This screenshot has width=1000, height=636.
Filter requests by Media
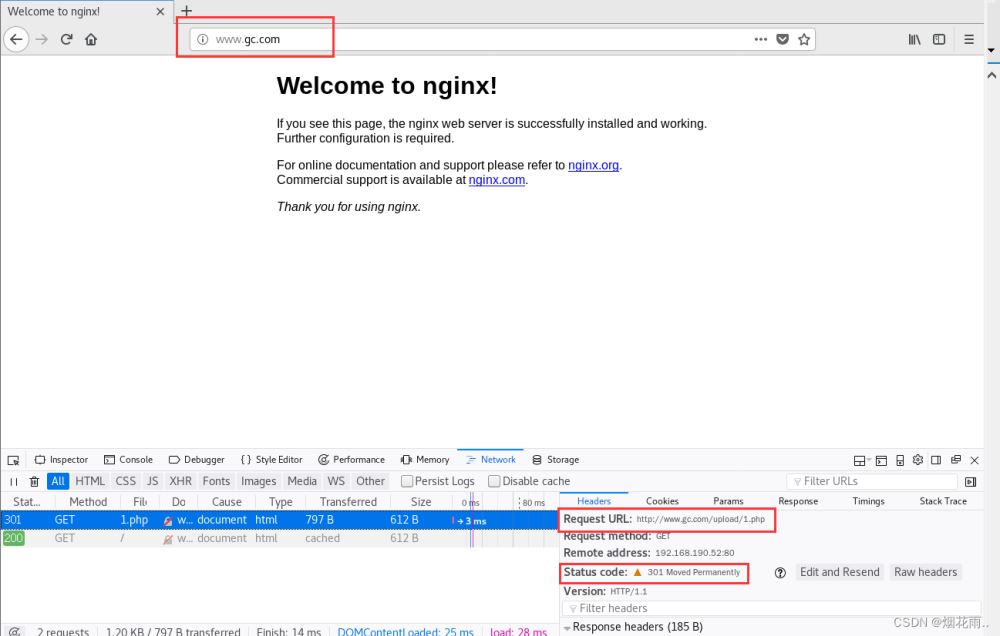point(302,481)
